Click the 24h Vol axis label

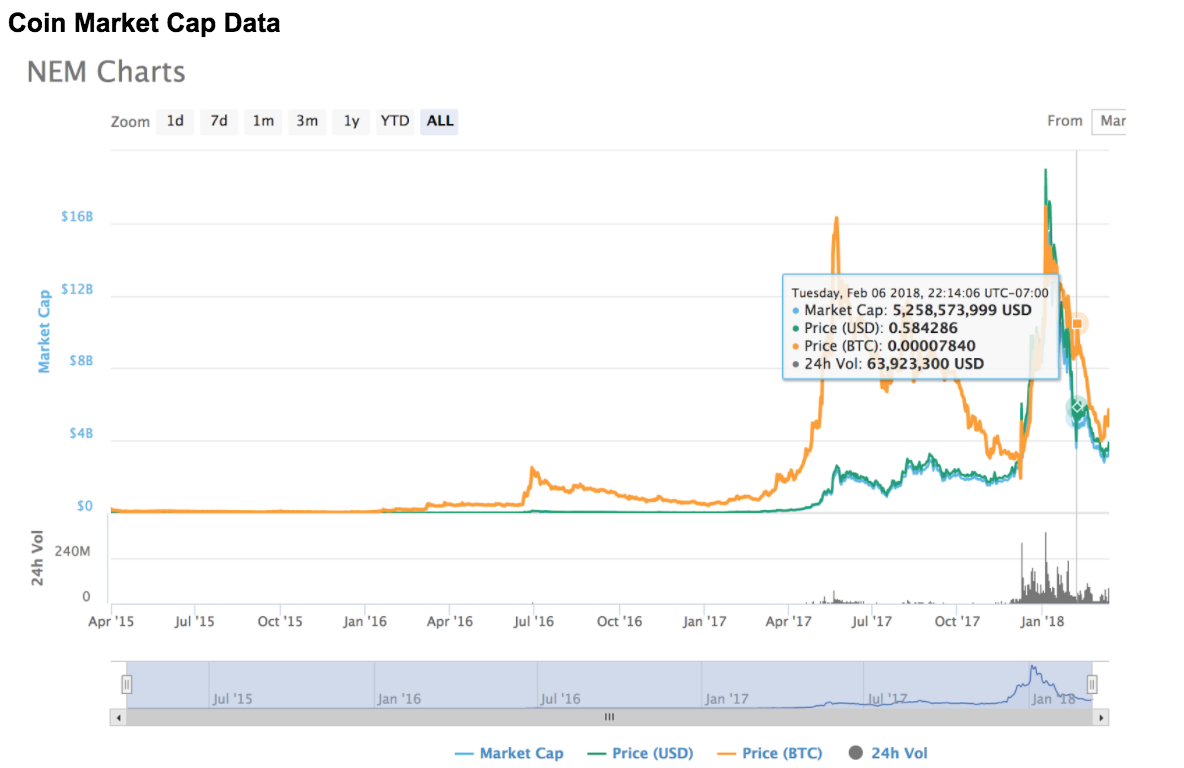click(37, 558)
